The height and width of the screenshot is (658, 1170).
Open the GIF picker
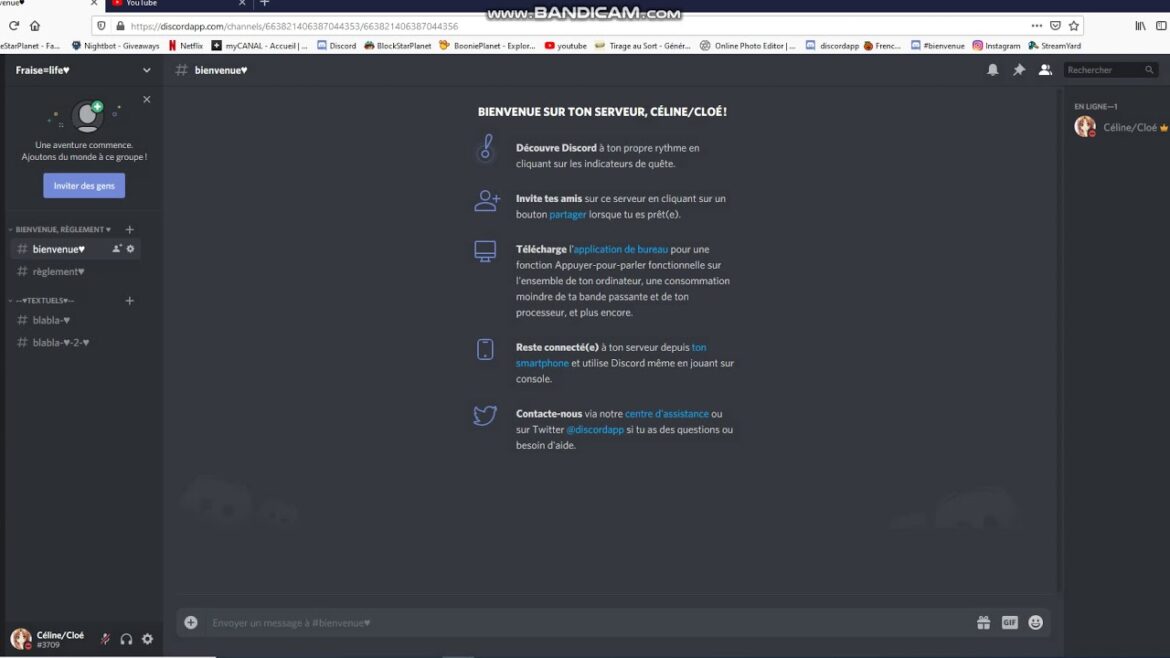coord(1009,621)
